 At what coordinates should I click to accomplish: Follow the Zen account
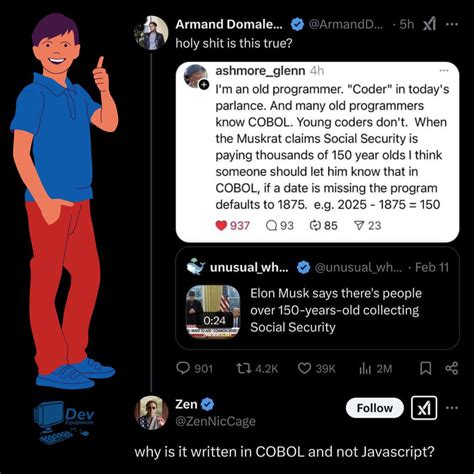(375, 408)
